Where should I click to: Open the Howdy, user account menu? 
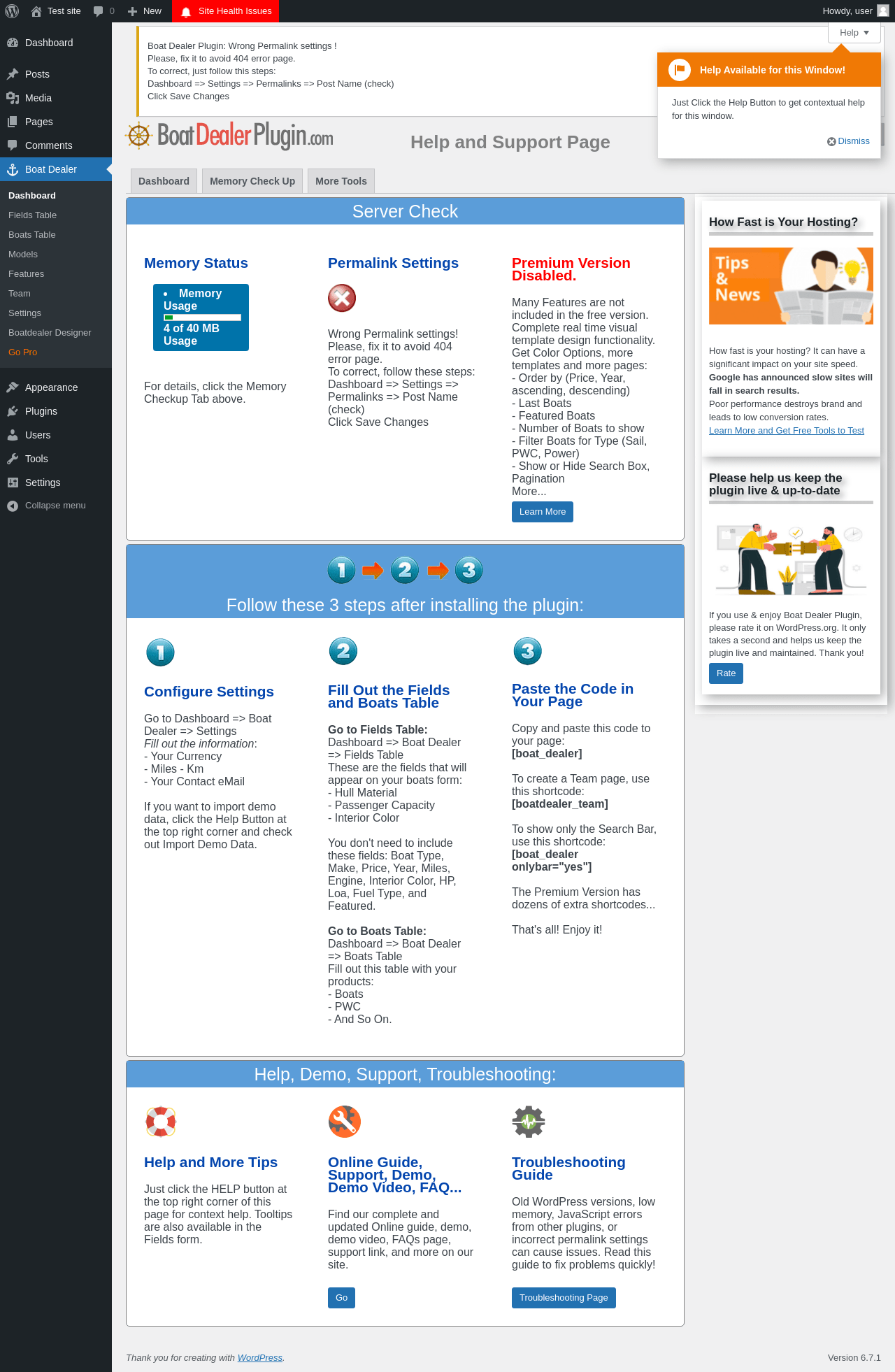tap(855, 11)
